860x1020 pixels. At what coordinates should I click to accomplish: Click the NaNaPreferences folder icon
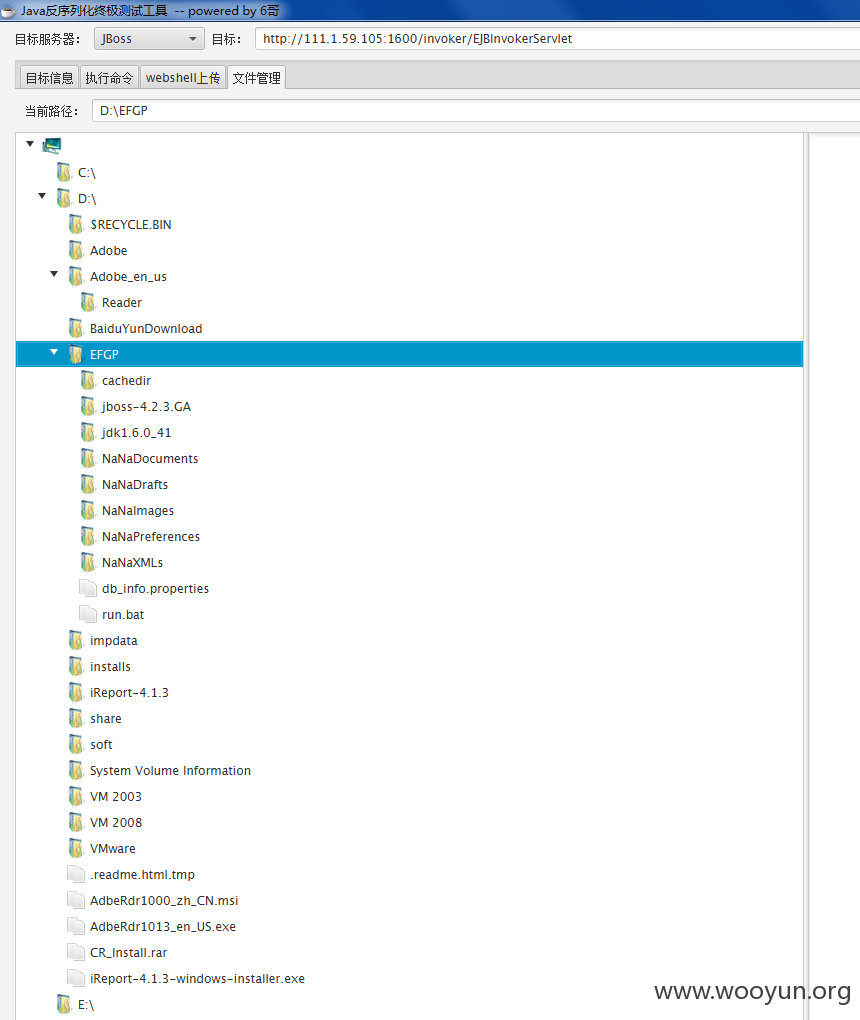(x=88, y=537)
